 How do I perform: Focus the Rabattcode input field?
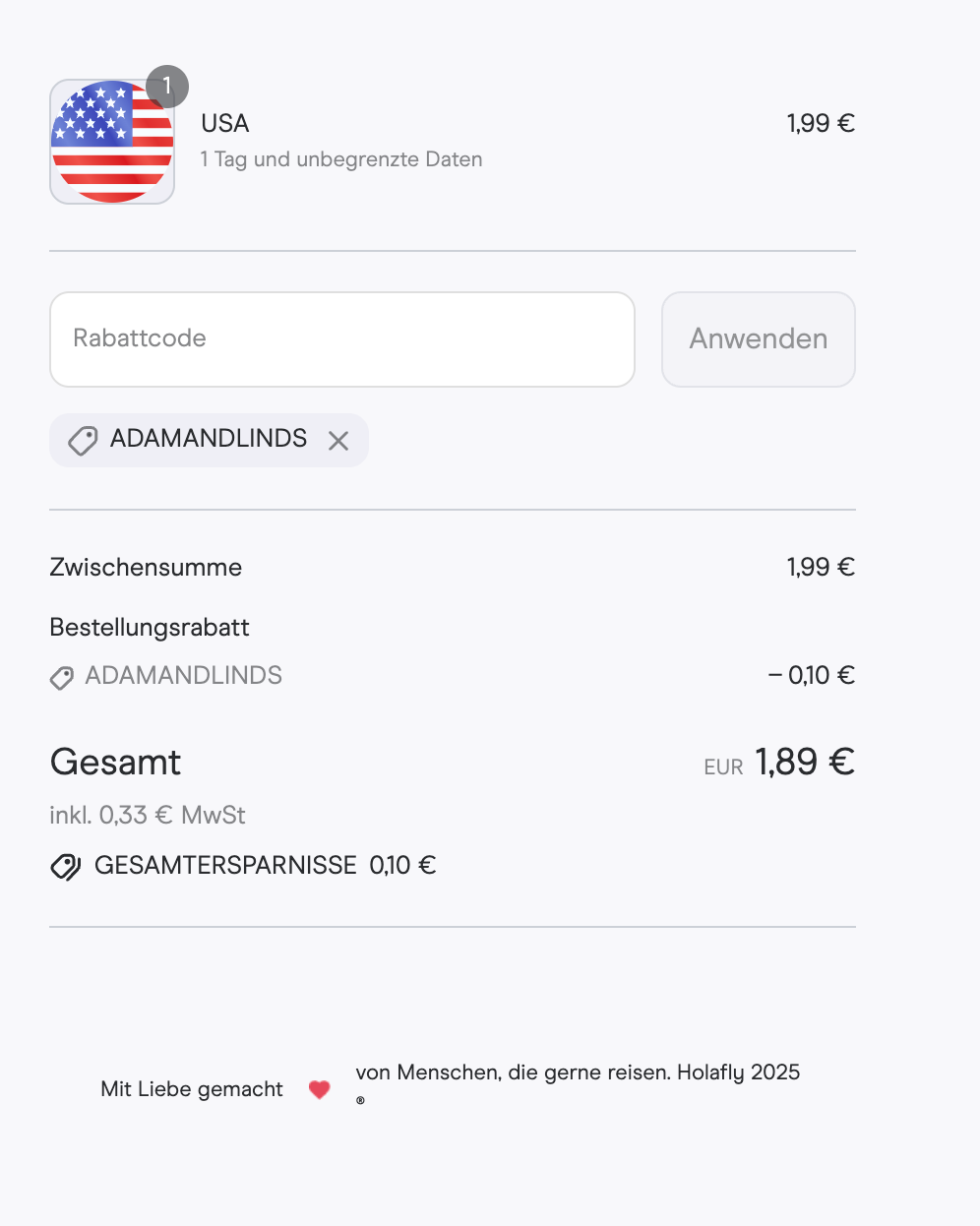tap(342, 339)
